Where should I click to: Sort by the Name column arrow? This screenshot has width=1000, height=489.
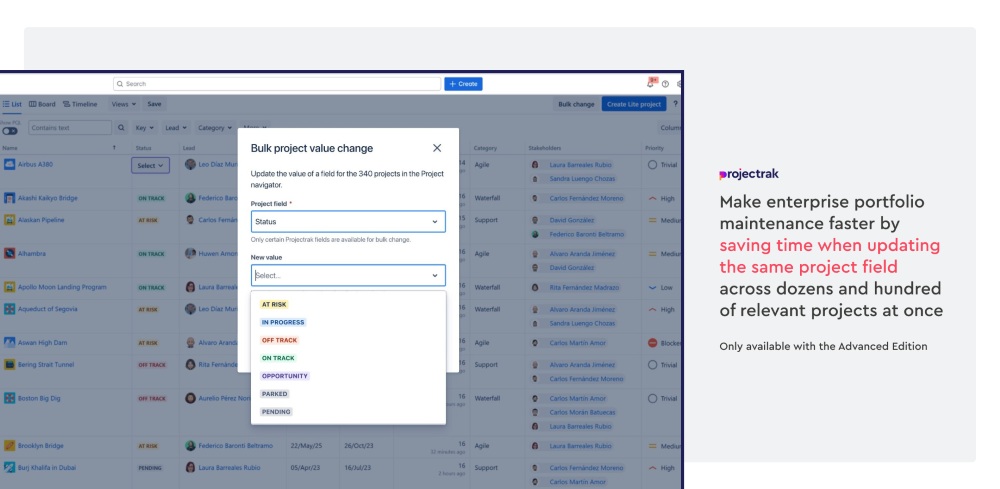(114, 148)
